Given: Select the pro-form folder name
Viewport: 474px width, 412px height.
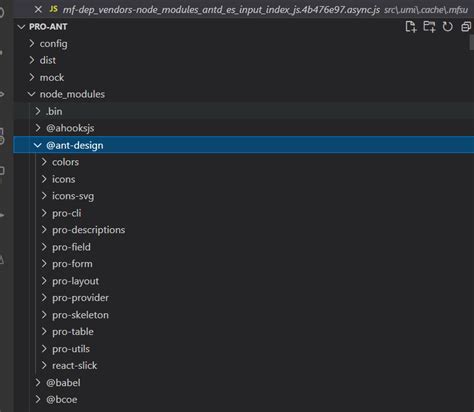Looking at the screenshot, I should pyautogui.click(x=72, y=264).
